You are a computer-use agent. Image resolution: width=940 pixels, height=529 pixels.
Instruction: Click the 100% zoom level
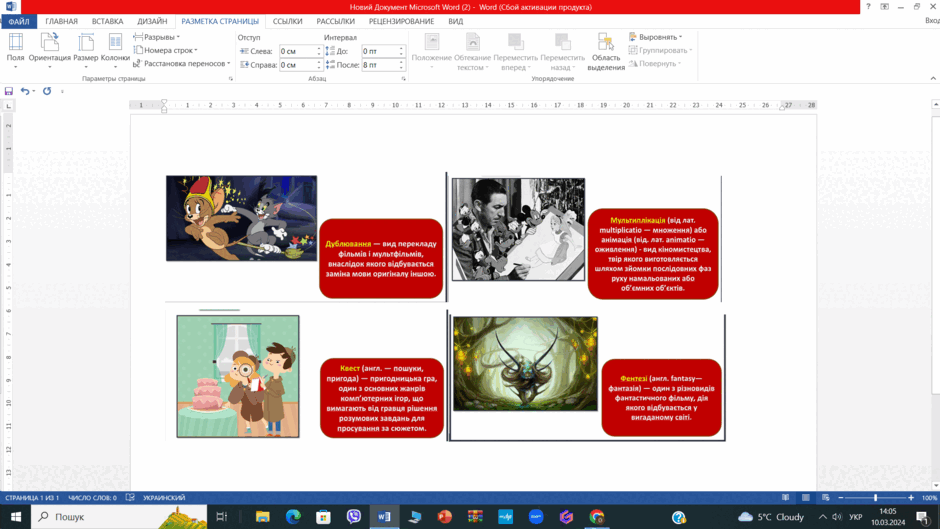(x=929, y=498)
